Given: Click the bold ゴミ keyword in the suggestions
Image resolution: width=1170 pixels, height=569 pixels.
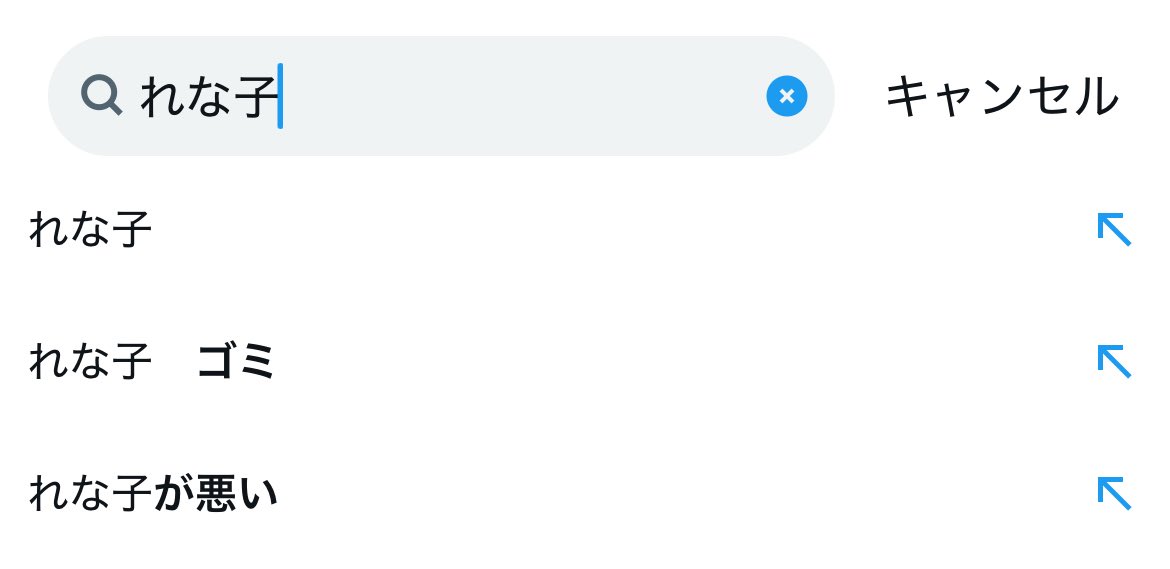Looking at the screenshot, I should (x=236, y=362).
